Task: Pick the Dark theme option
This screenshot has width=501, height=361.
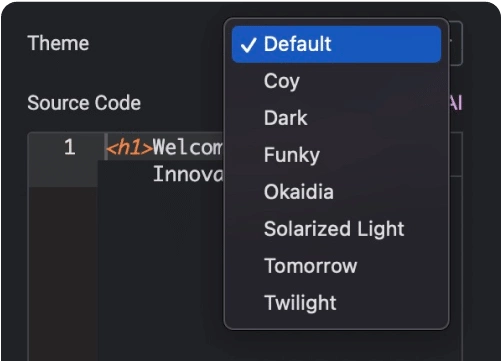Action: (336, 118)
